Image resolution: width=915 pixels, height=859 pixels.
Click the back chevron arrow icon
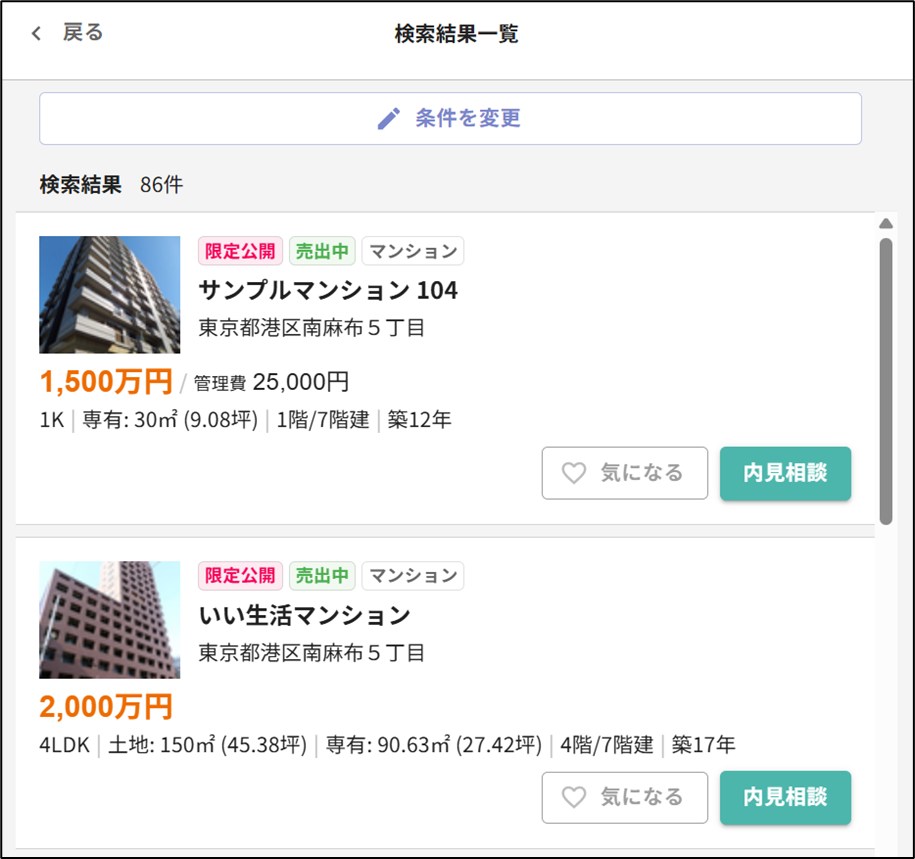[x=37, y=34]
